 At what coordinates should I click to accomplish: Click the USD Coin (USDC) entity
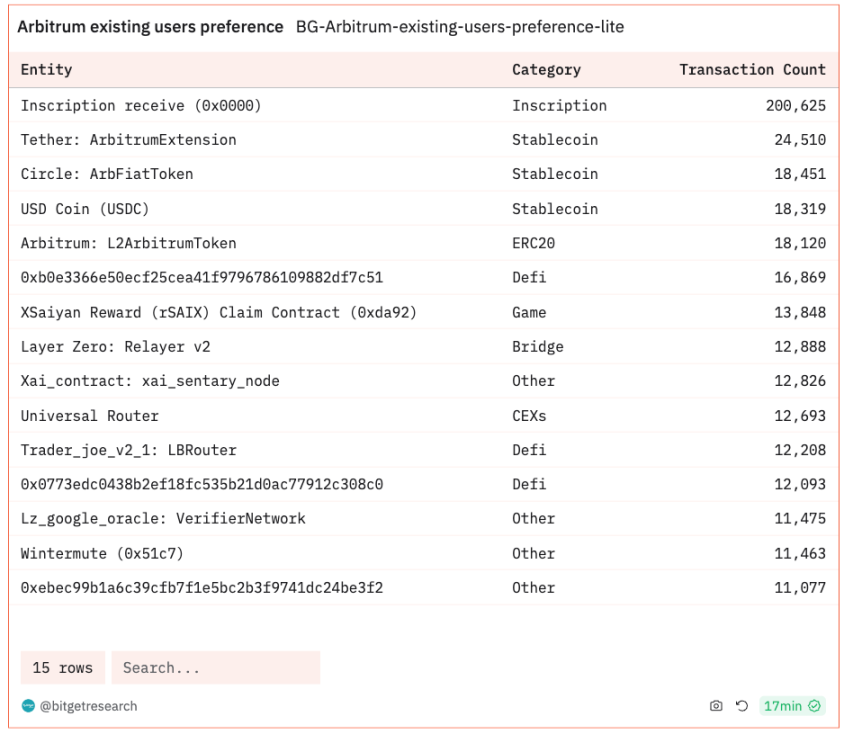tap(84, 209)
